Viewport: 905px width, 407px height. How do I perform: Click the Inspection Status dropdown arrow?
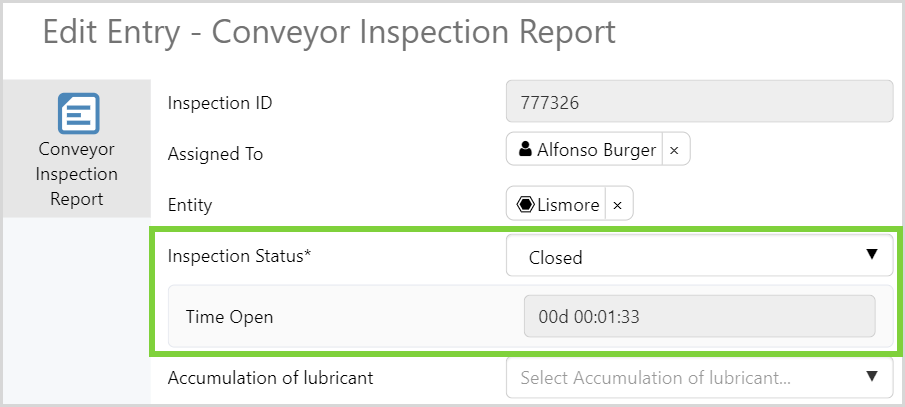click(x=871, y=255)
